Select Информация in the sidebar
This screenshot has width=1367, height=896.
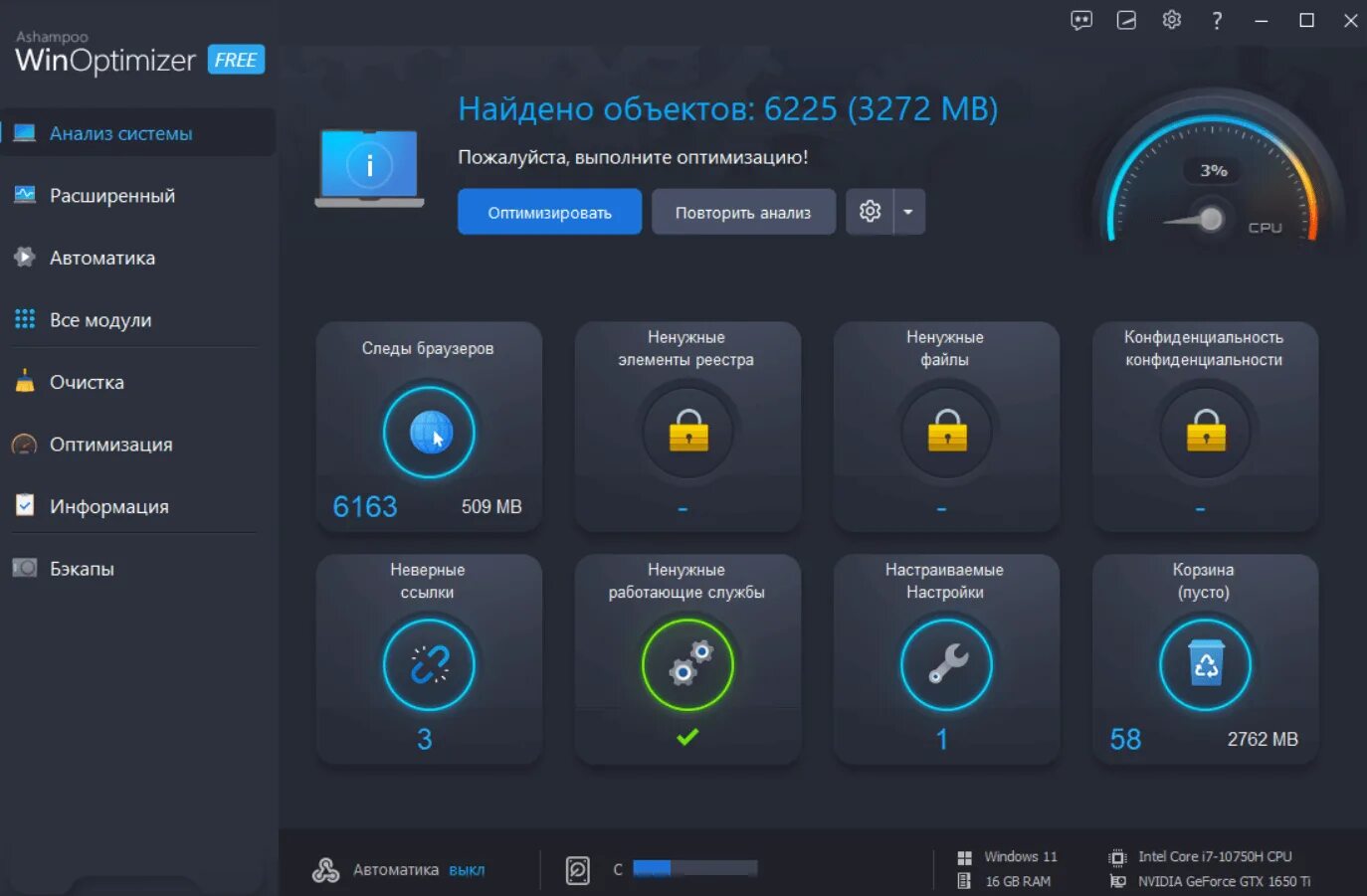(x=137, y=506)
